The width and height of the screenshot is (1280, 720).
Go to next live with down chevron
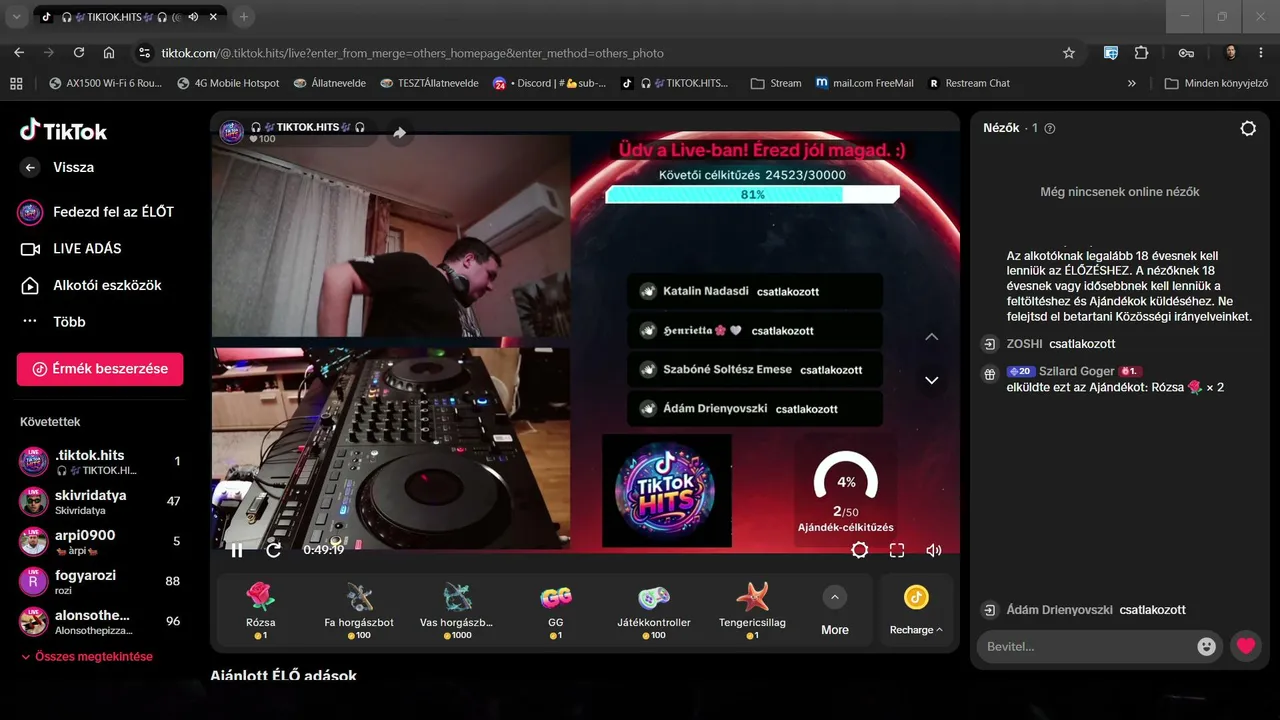pyautogui.click(x=932, y=380)
